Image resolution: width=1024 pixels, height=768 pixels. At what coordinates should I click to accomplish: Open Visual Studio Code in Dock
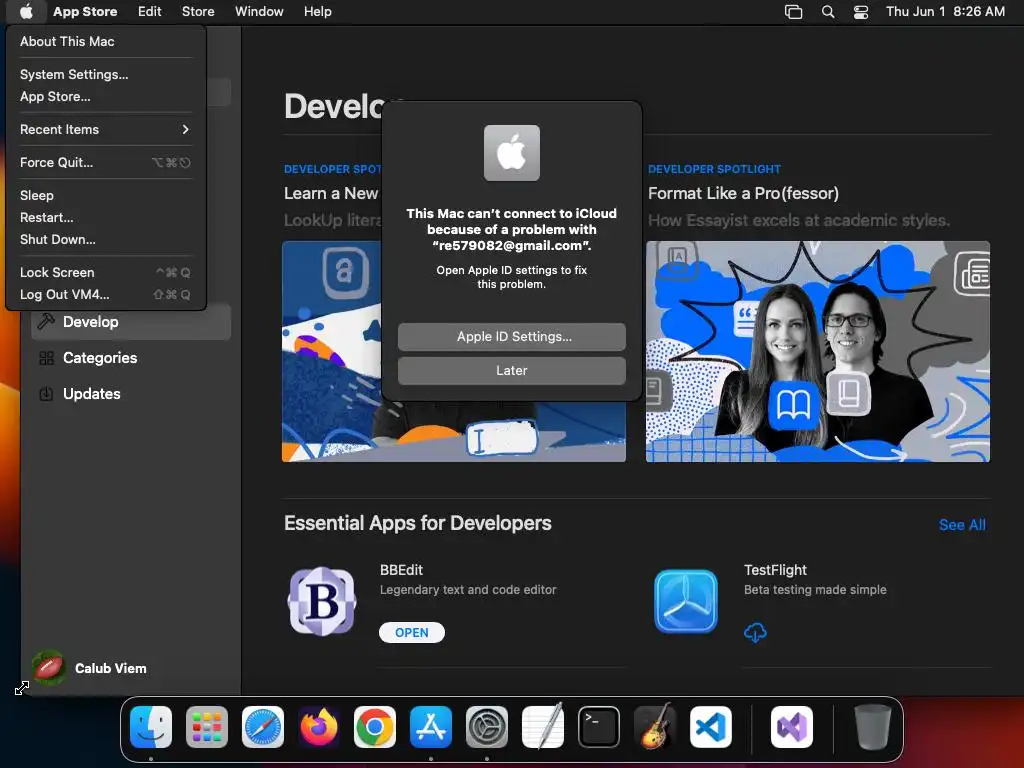(711, 727)
